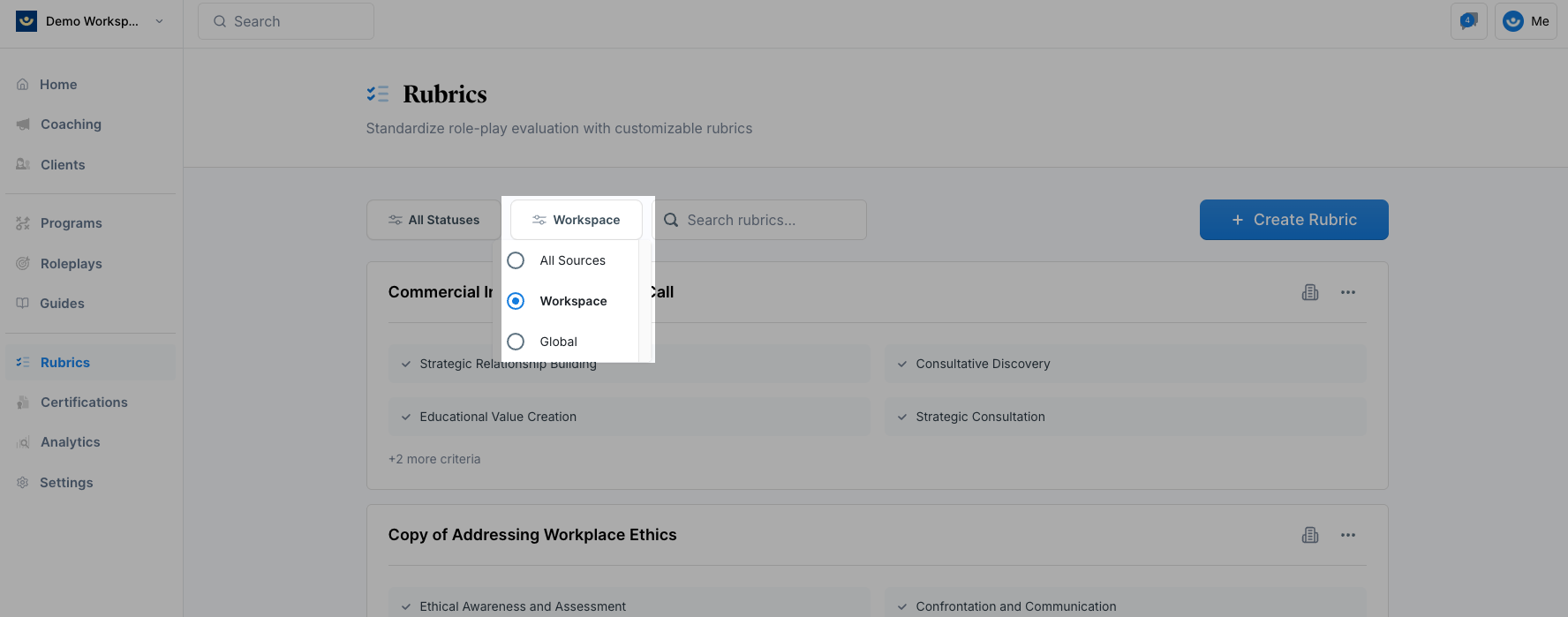Click Confrontation and Communication criterion

[1126, 606]
